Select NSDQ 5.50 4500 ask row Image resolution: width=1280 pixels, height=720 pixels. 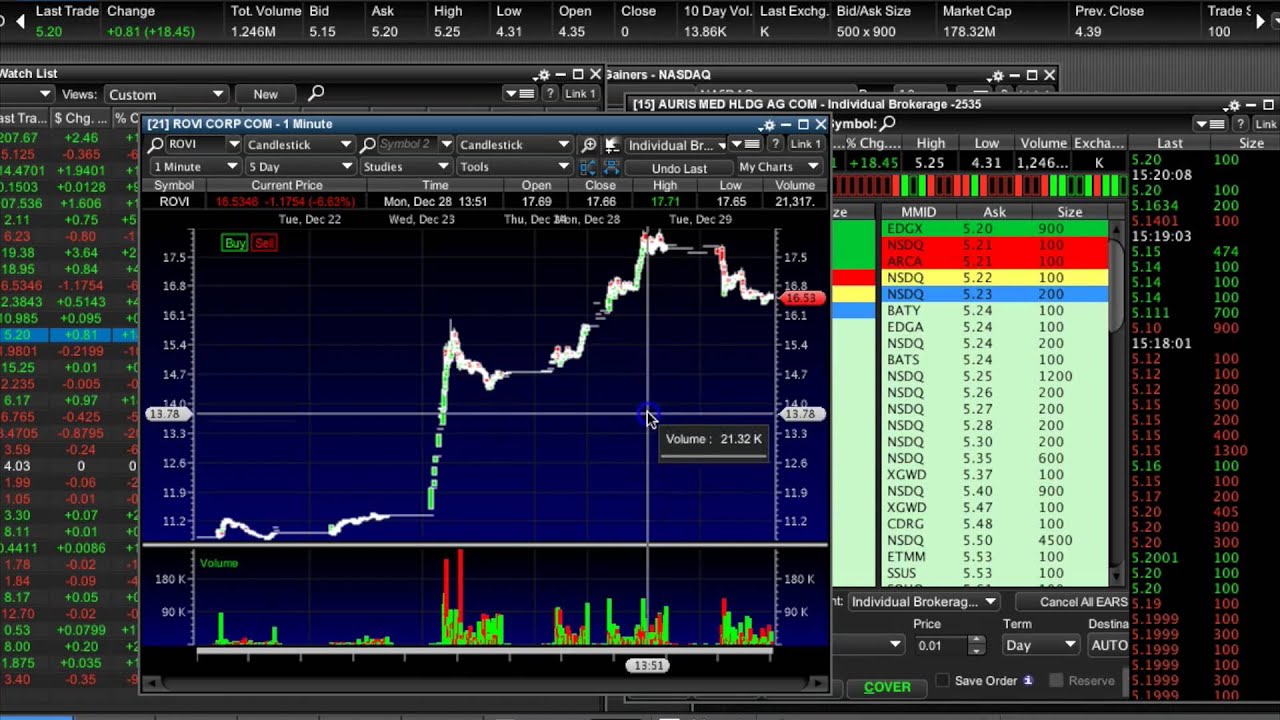[x=995, y=540]
